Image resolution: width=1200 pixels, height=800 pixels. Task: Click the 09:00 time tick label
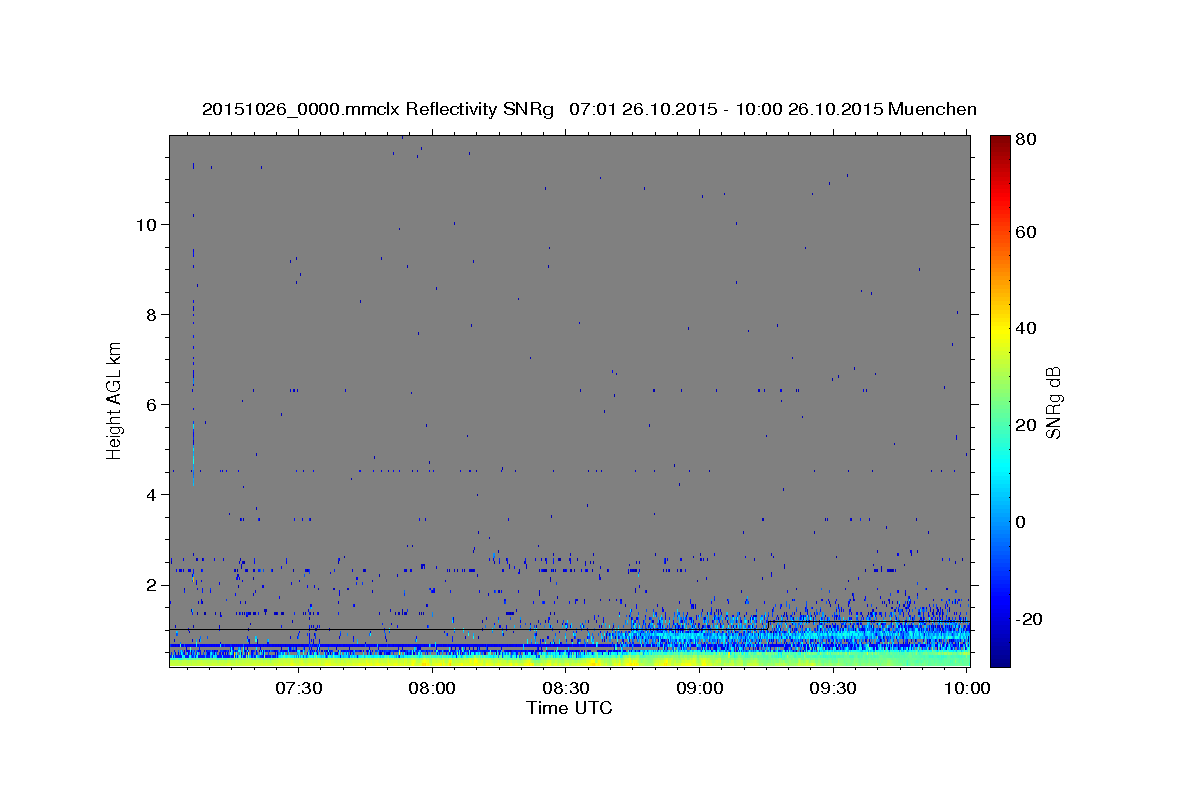tap(700, 689)
